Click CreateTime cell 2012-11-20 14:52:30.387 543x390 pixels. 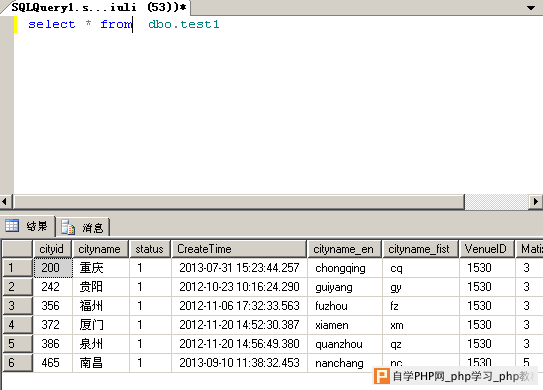(239, 325)
